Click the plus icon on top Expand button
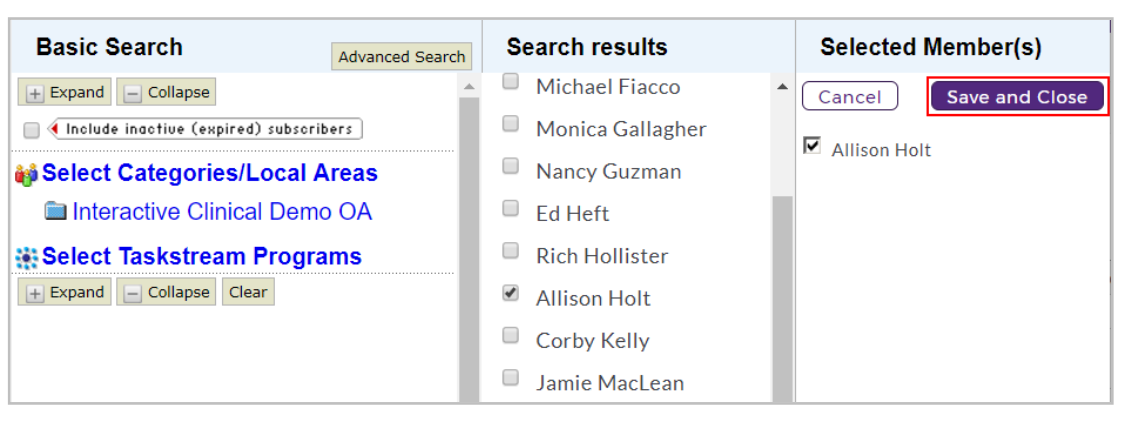This screenshot has height=424, width=1130. tap(34, 94)
